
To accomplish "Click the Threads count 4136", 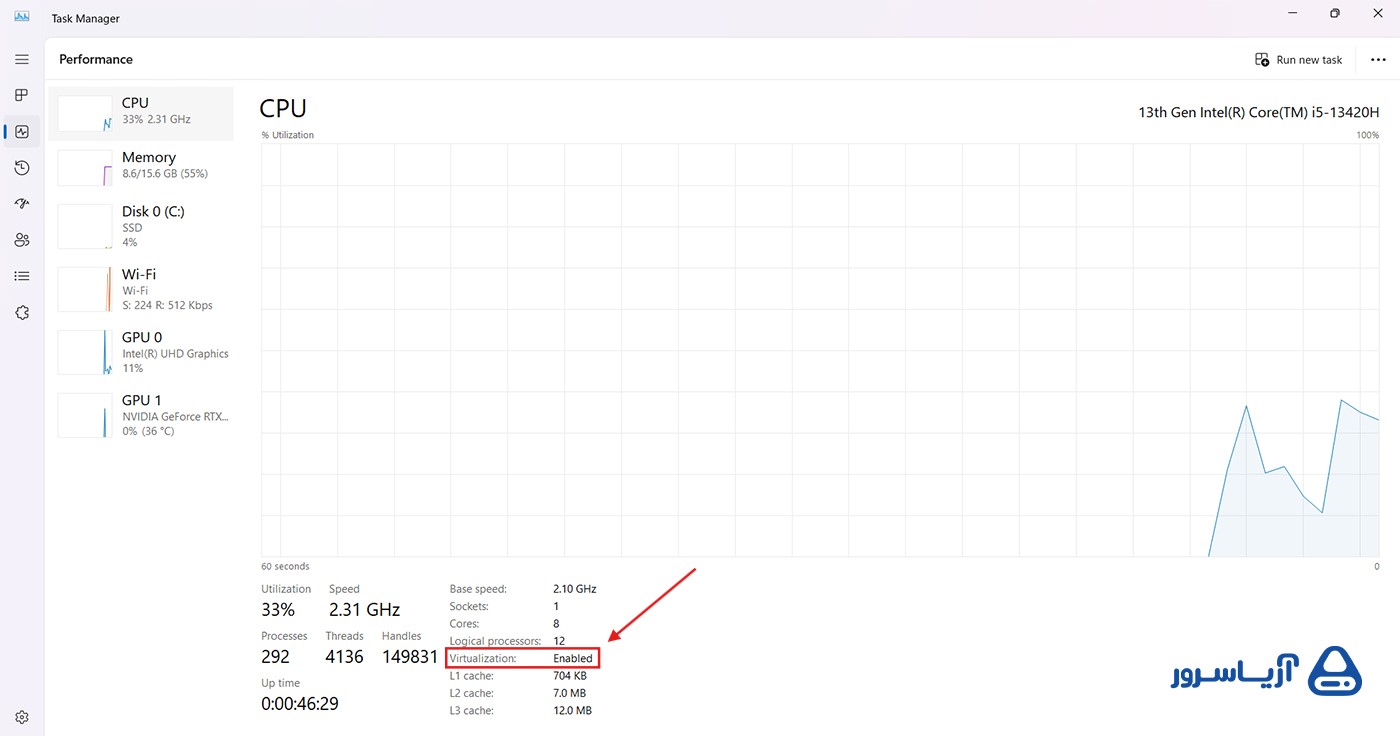I will (345, 657).
